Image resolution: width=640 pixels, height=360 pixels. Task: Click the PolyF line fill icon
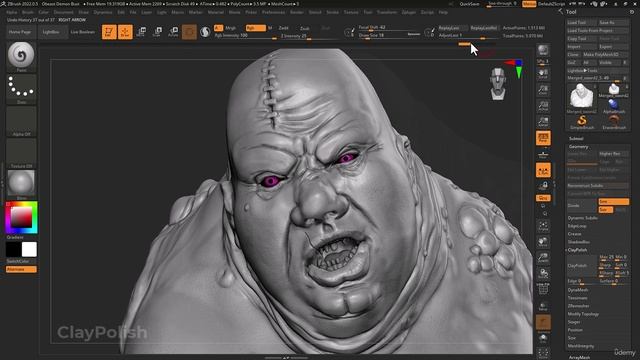[543, 289]
